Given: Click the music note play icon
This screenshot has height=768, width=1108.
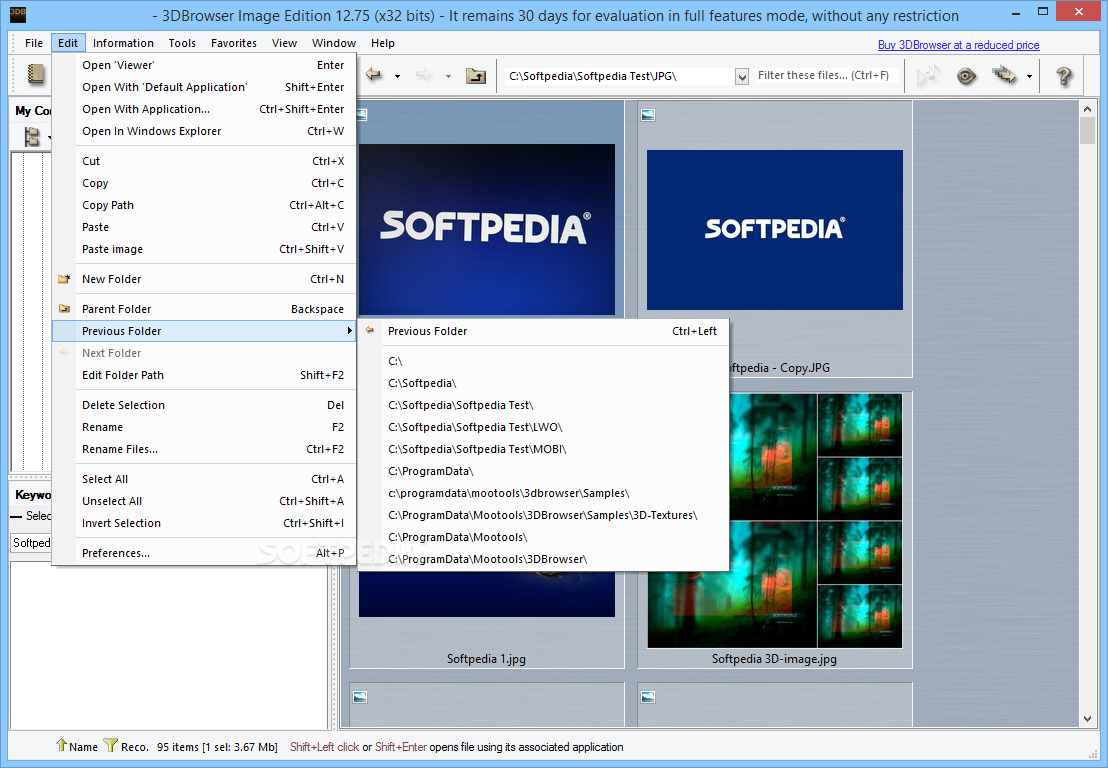Looking at the screenshot, I should (929, 75).
